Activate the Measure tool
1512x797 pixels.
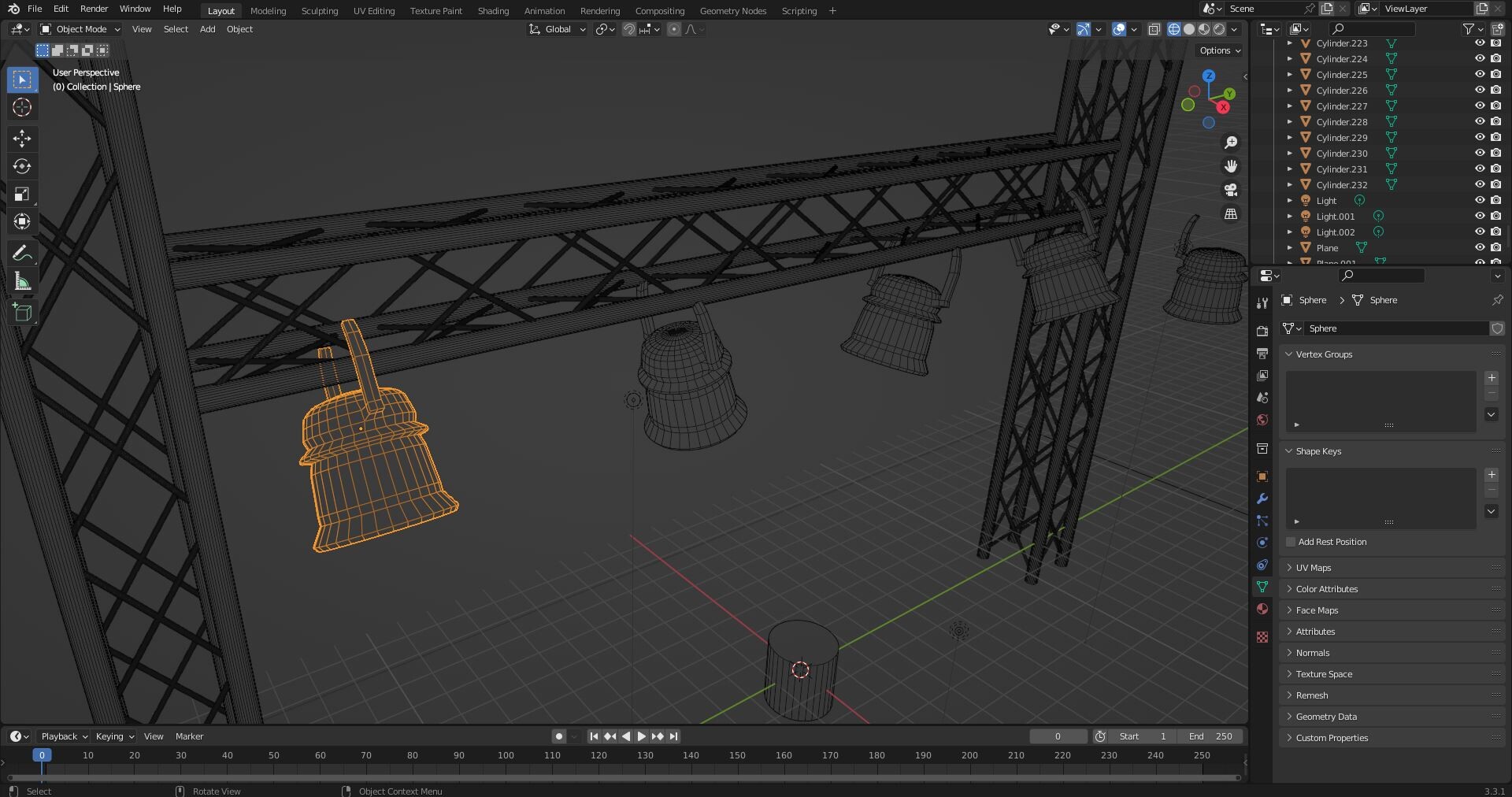tap(22, 281)
